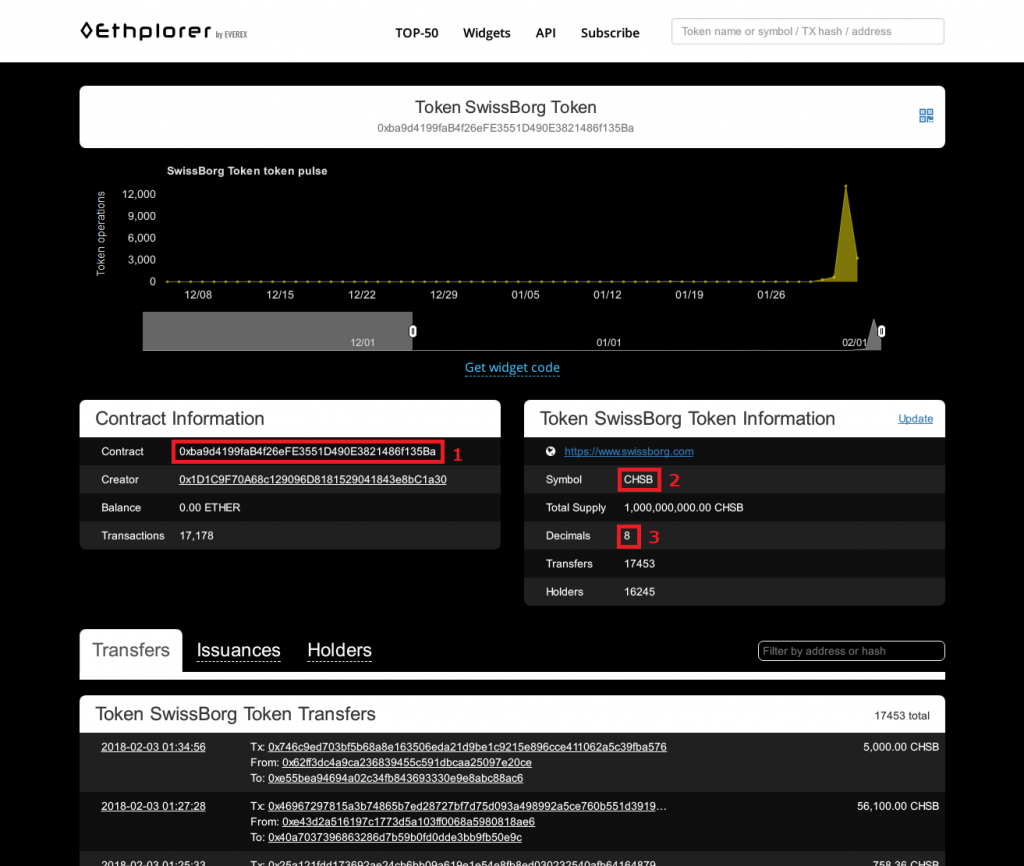
Task: Click the Subscribe menu item
Action: point(610,32)
